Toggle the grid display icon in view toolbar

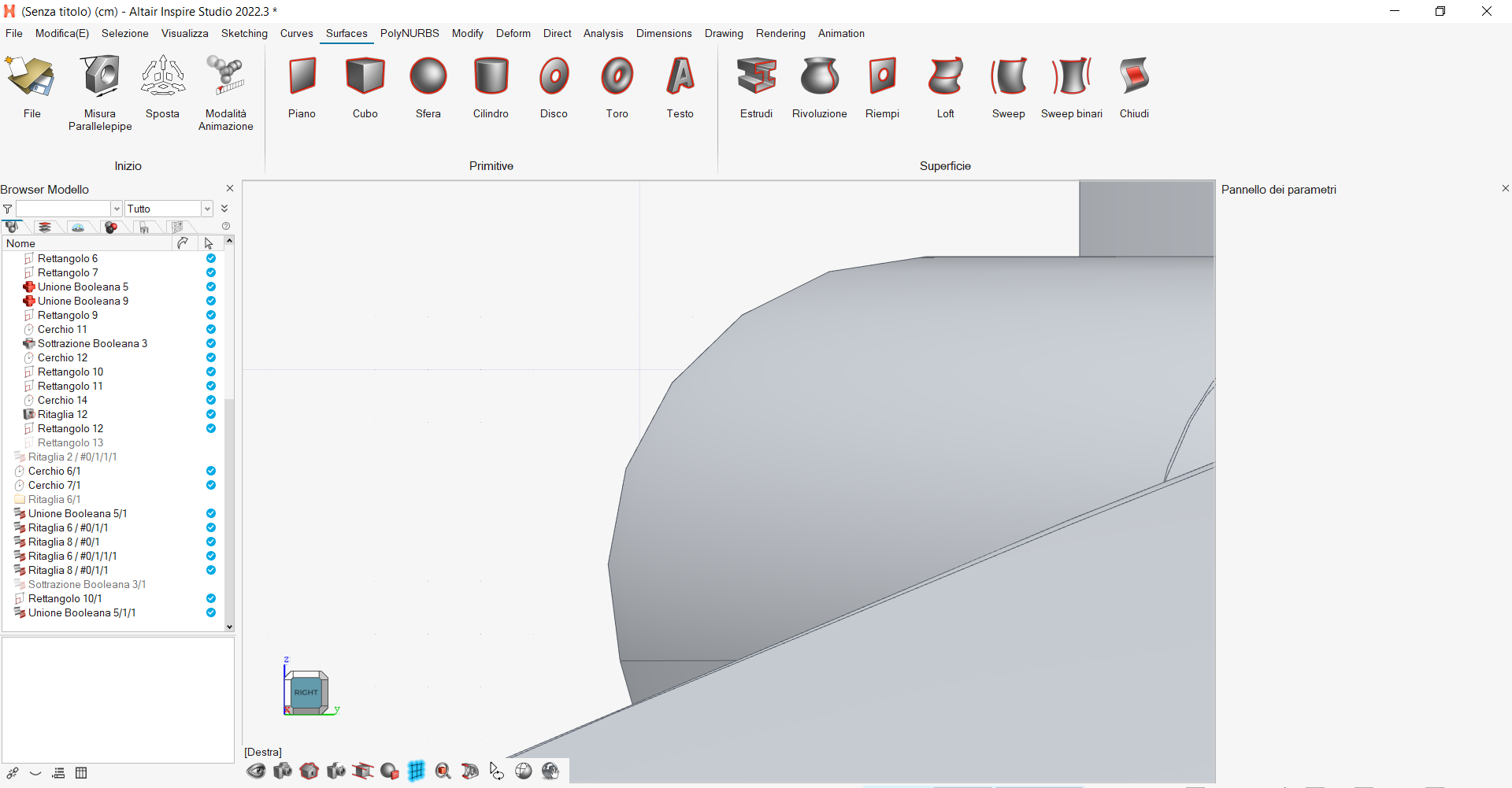(417, 771)
